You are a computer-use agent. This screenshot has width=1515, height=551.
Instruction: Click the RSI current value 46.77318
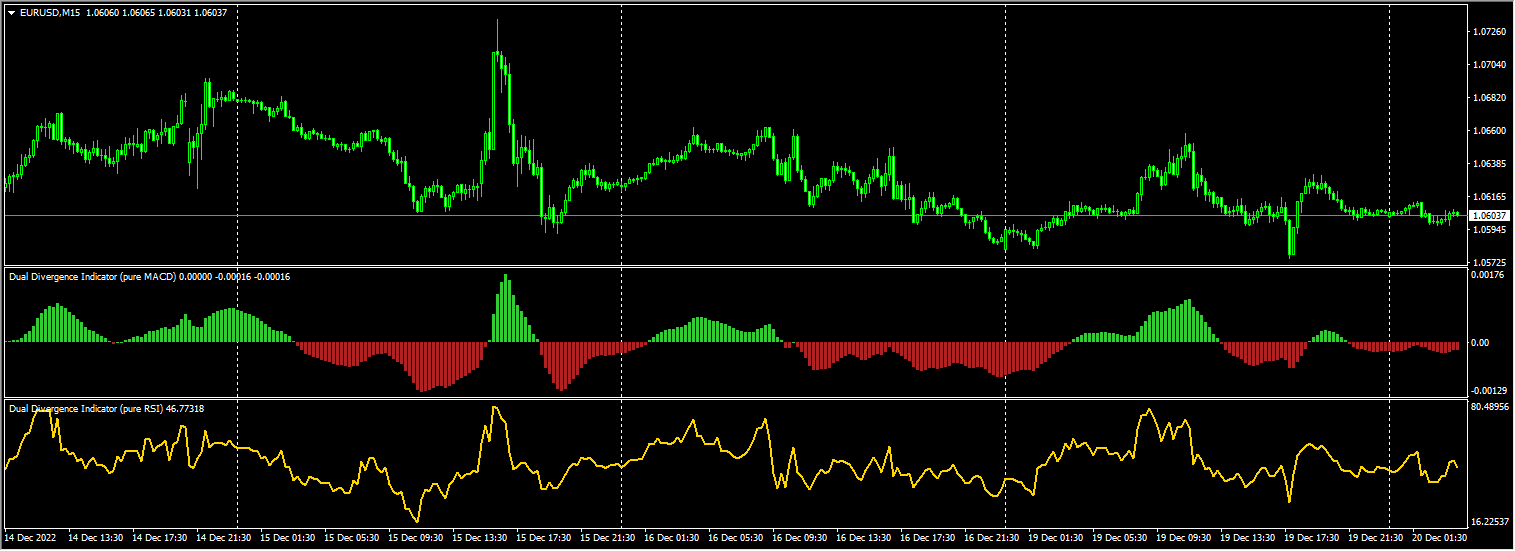185,408
